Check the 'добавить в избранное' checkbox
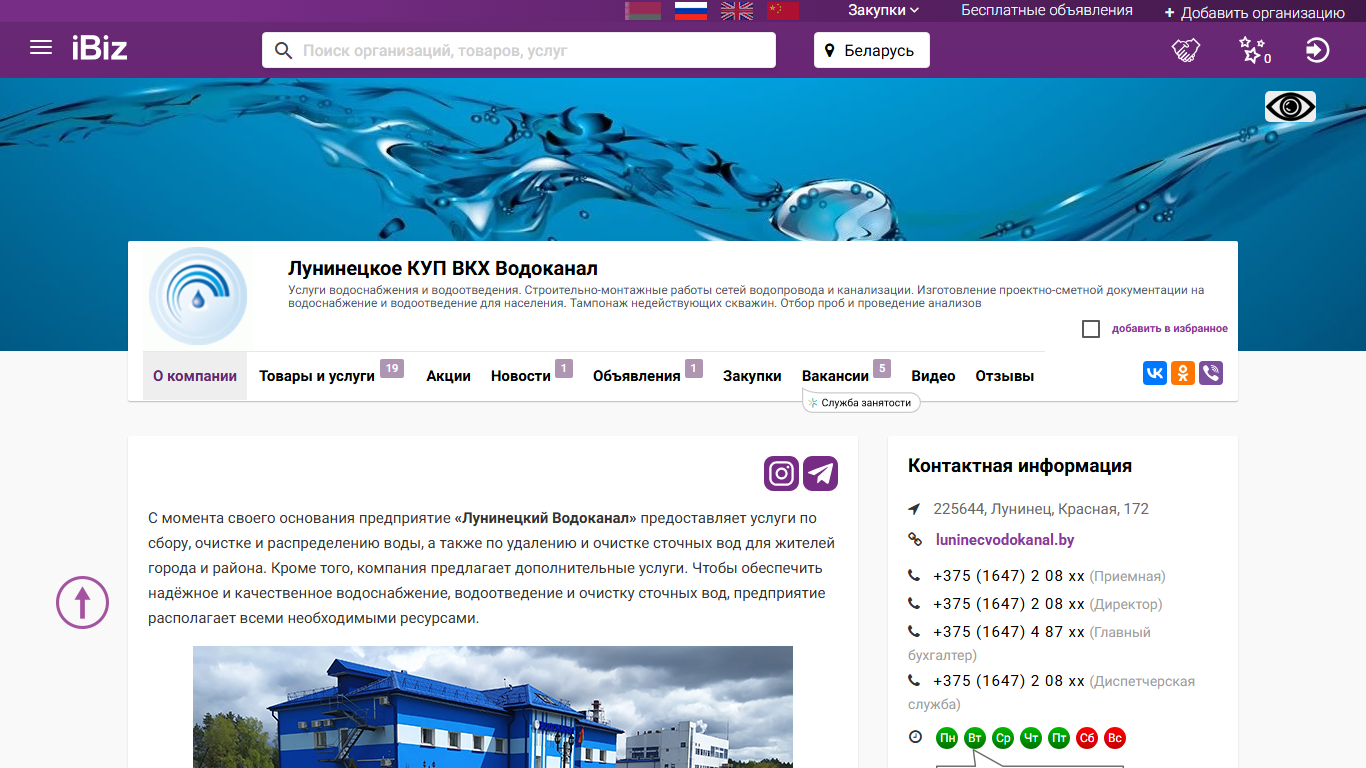Viewport: 1366px width, 768px height. [x=1091, y=329]
